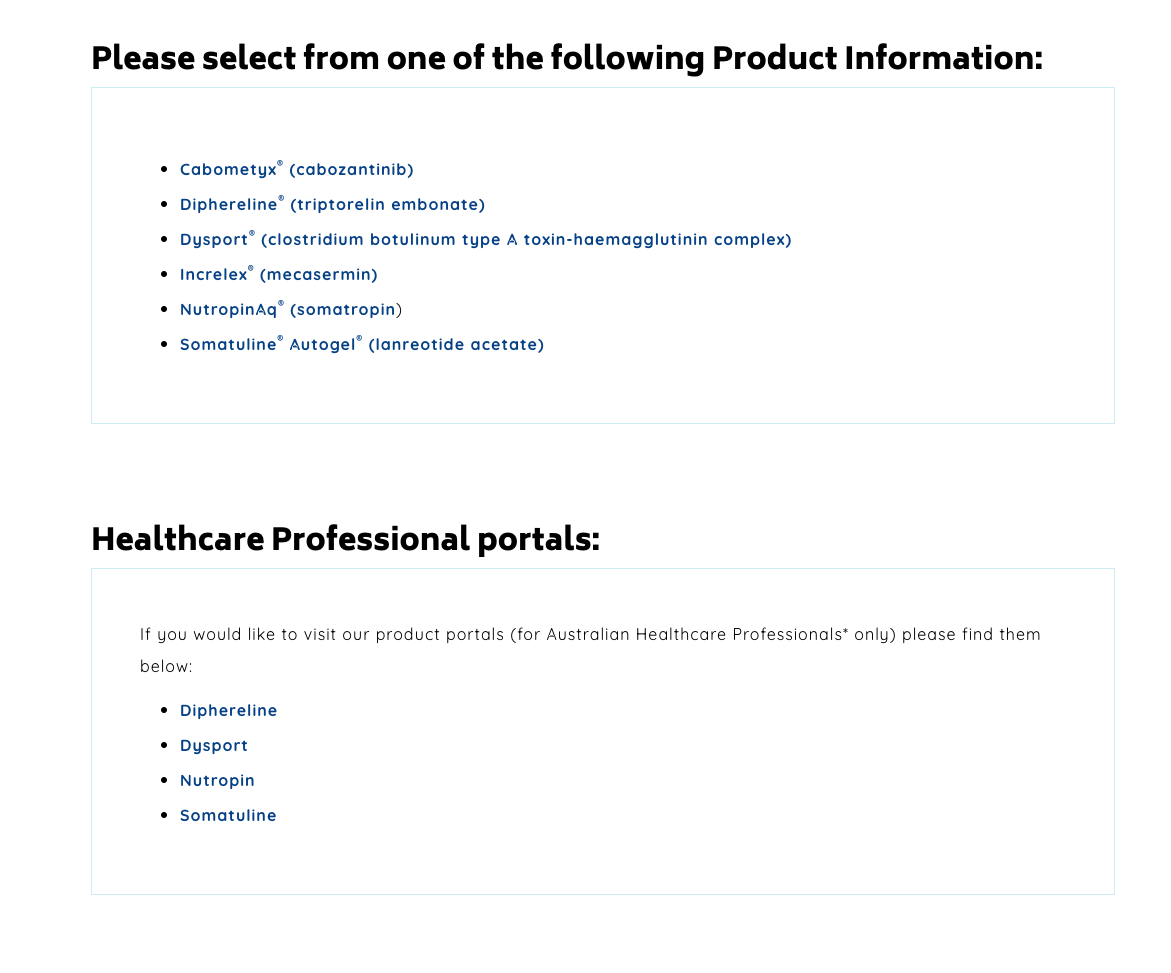Select the Increlex (mecasermin) link
The width and height of the screenshot is (1171, 973).
pyautogui.click(x=278, y=275)
